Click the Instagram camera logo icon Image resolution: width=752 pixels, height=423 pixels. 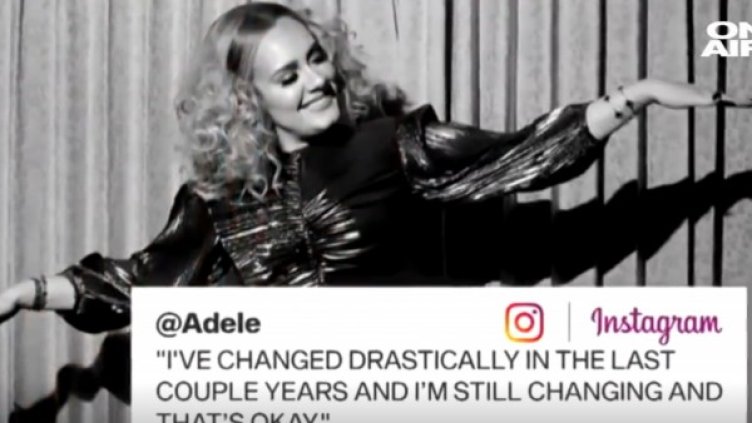[x=524, y=322]
